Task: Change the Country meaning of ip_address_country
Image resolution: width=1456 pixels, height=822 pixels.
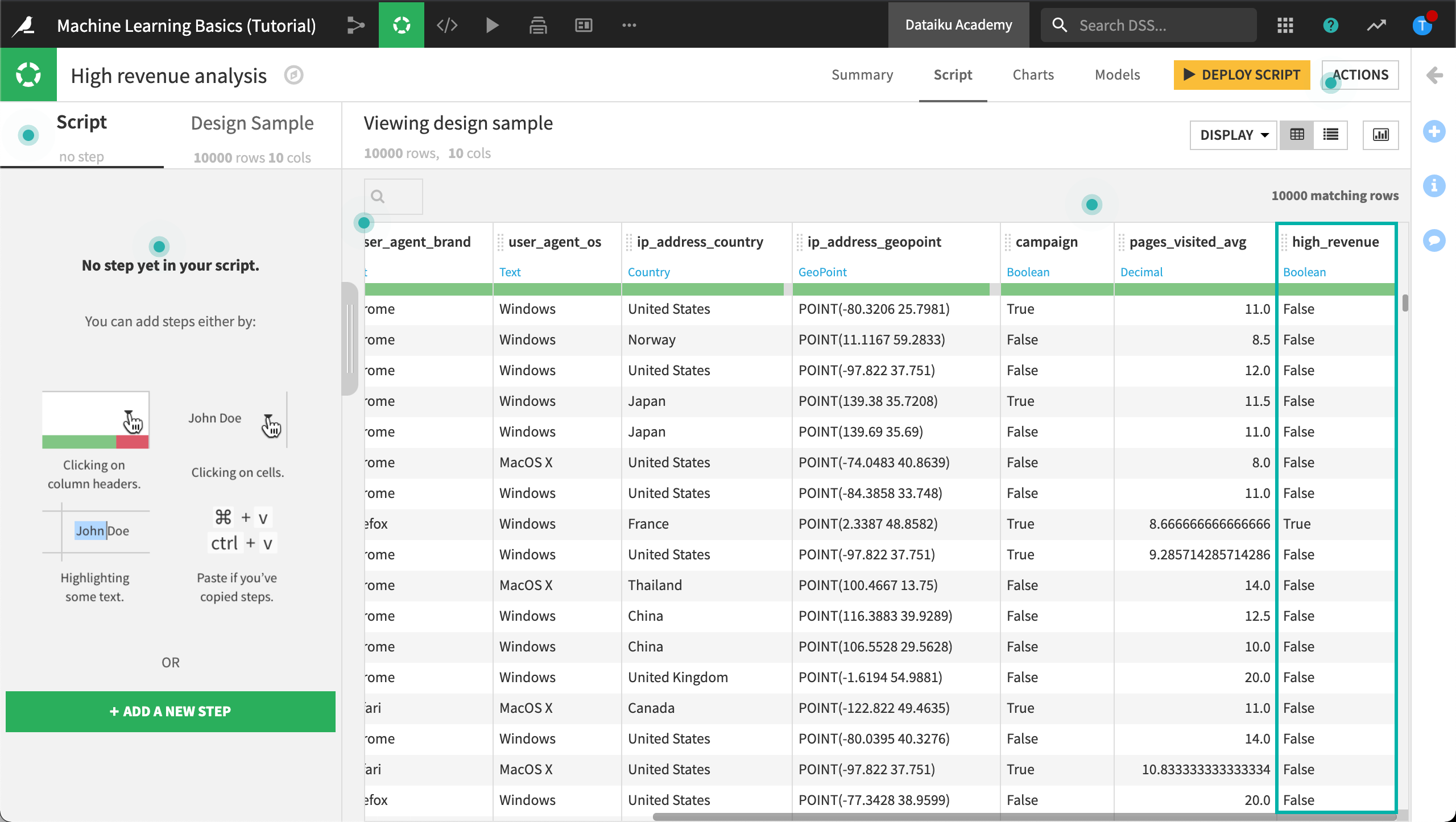Action: (648, 272)
